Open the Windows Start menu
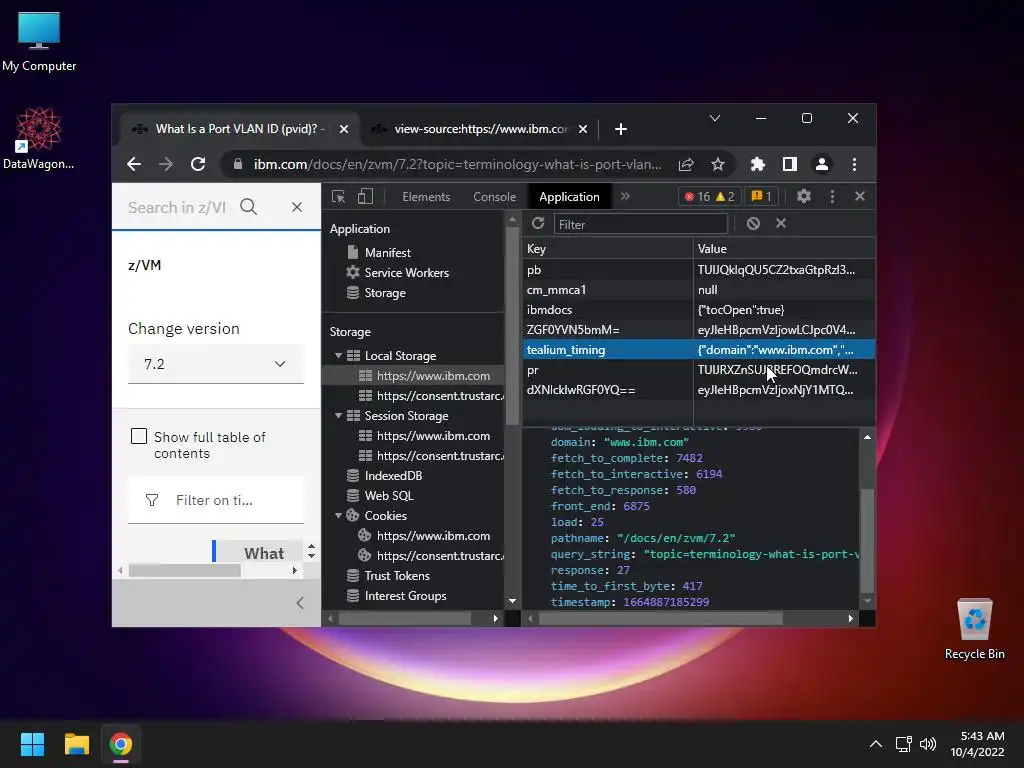Screen dimensions: 1024x768 [x=32, y=744]
